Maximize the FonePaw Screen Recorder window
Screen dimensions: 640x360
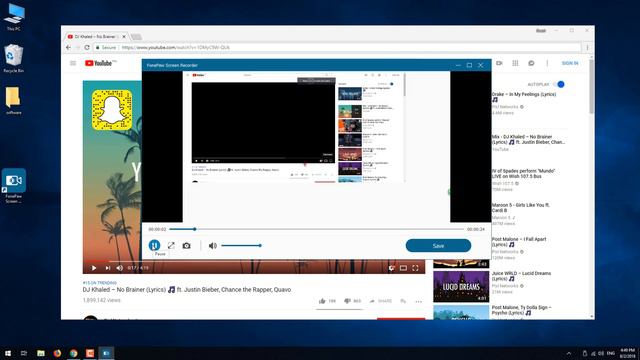point(469,65)
